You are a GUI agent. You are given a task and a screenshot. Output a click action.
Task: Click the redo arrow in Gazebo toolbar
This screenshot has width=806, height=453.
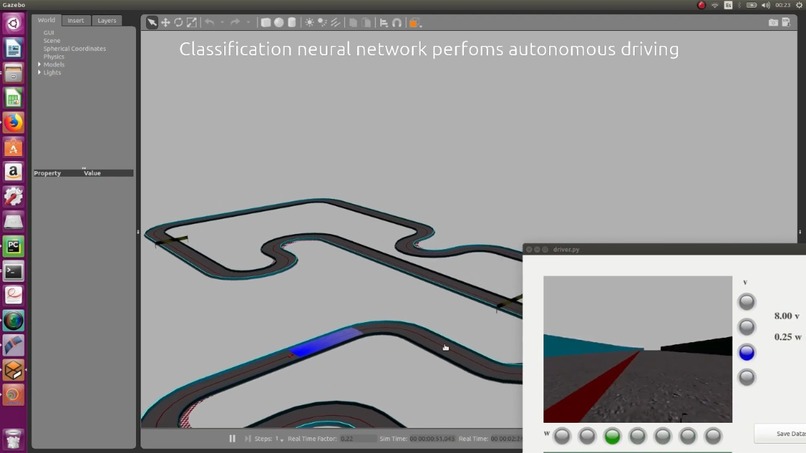235,22
